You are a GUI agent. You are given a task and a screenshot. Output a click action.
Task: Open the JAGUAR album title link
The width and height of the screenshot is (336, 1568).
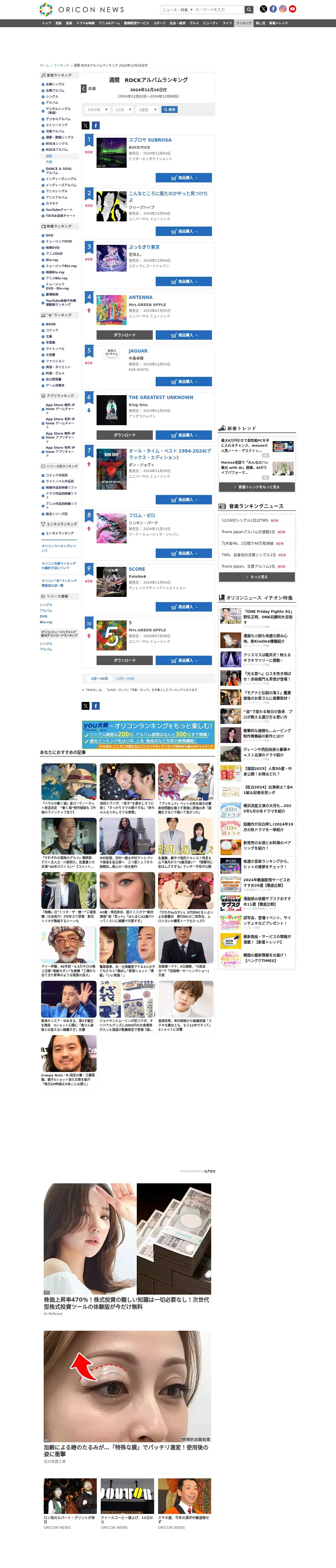pos(138,351)
